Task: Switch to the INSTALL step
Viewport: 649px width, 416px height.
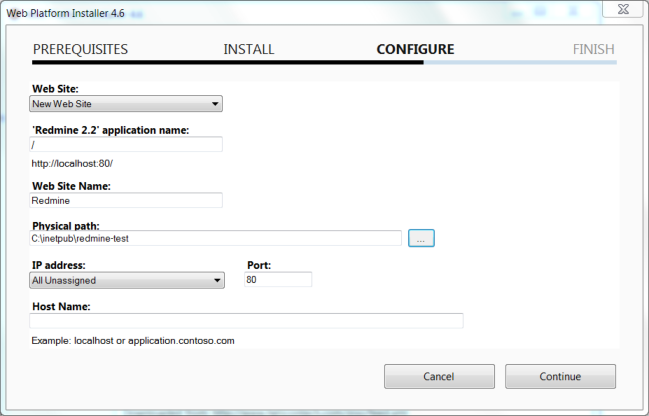Action: pos(248,49)
